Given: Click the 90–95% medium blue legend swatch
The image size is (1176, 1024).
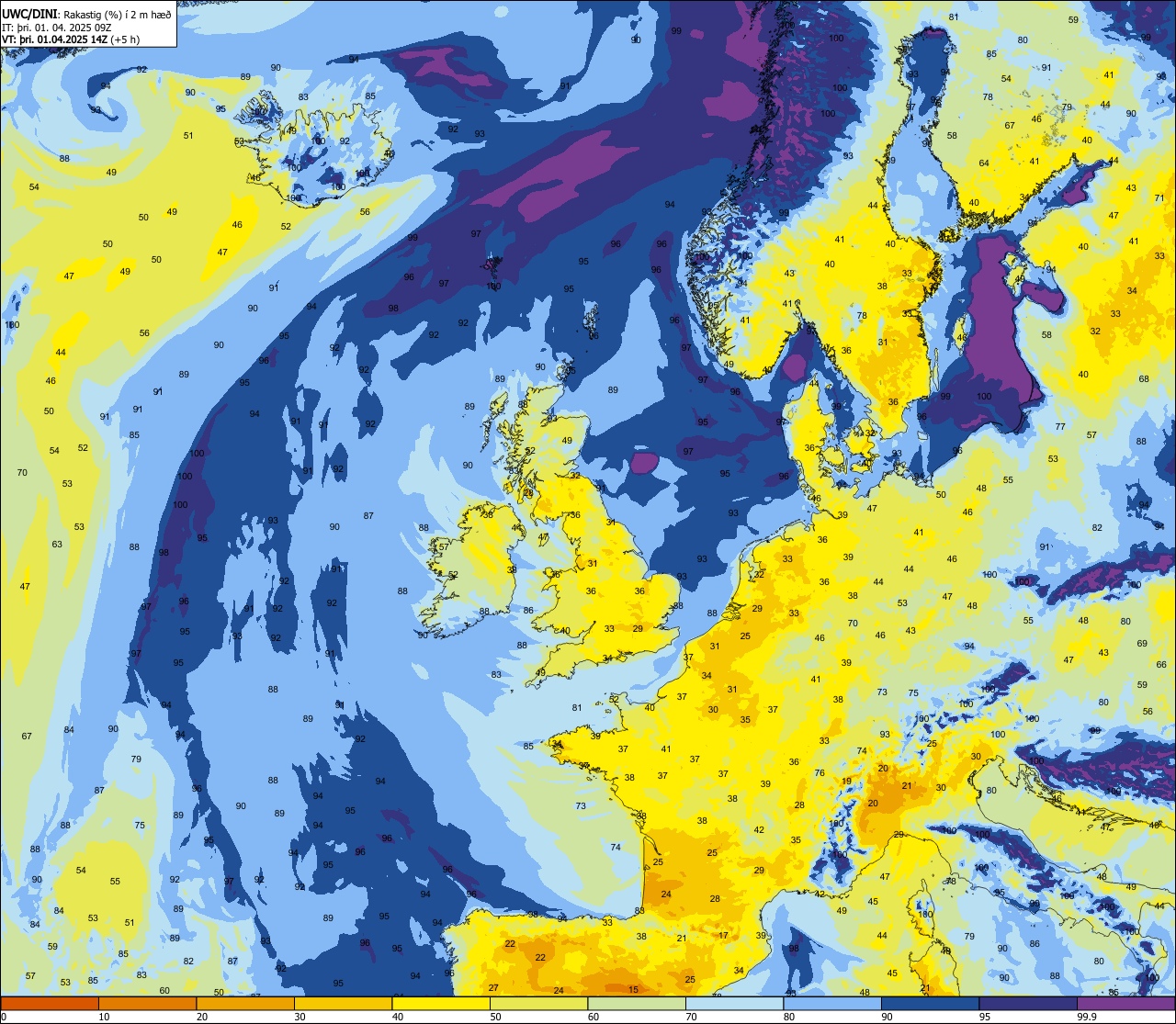Looking at the screenshot, I should tap(930, 1003).
